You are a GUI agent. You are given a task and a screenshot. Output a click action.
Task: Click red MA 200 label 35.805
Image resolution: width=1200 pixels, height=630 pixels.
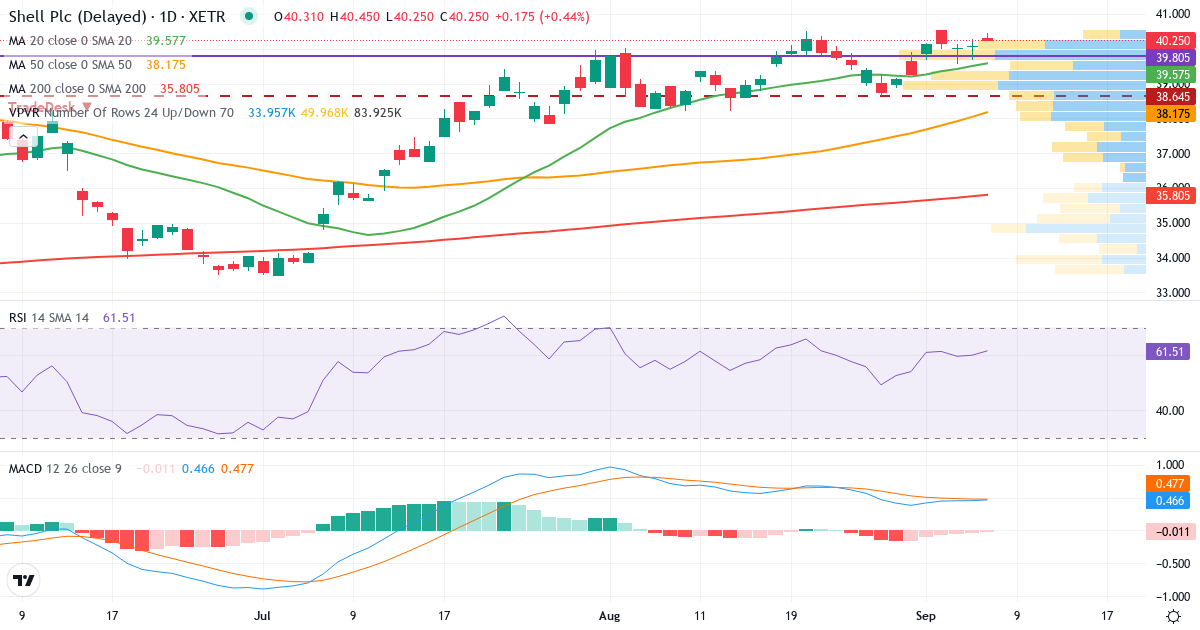pos(1172,196)
